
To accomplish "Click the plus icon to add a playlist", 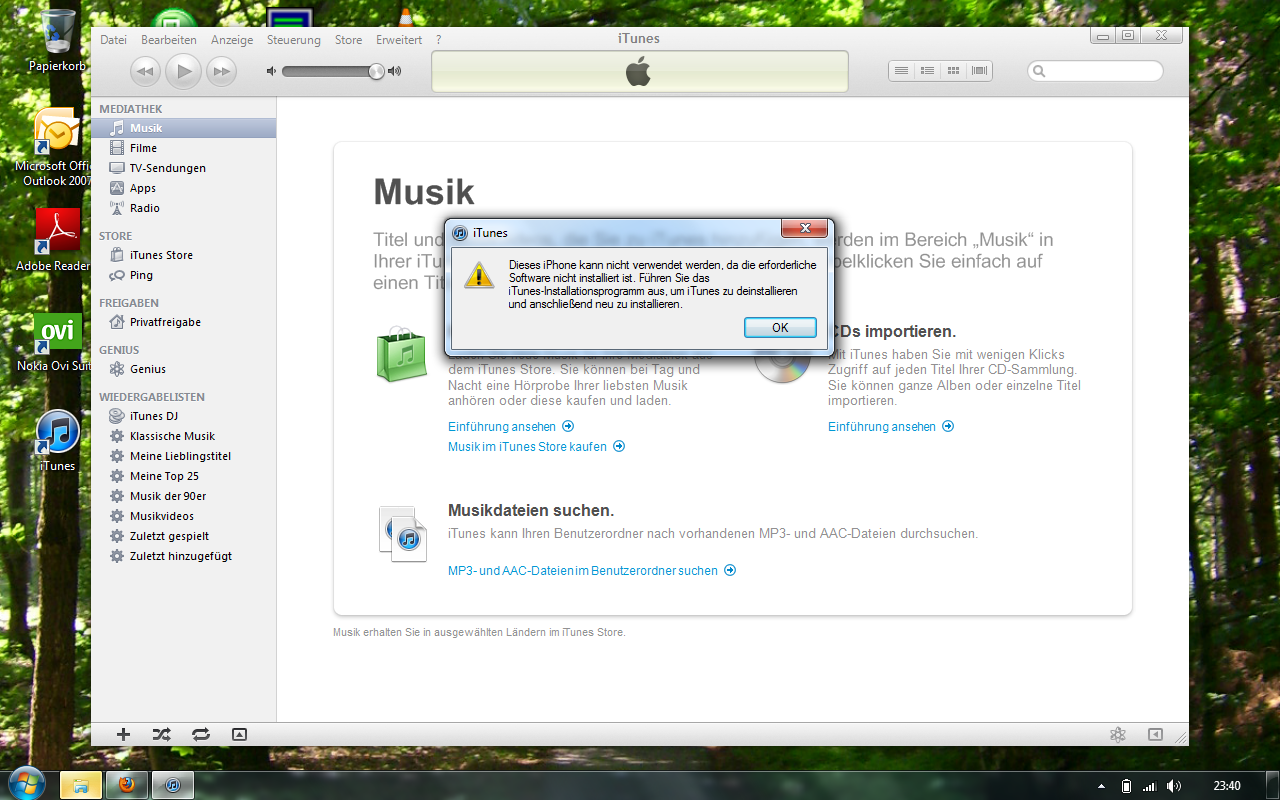I will click(x=123, y=734).
